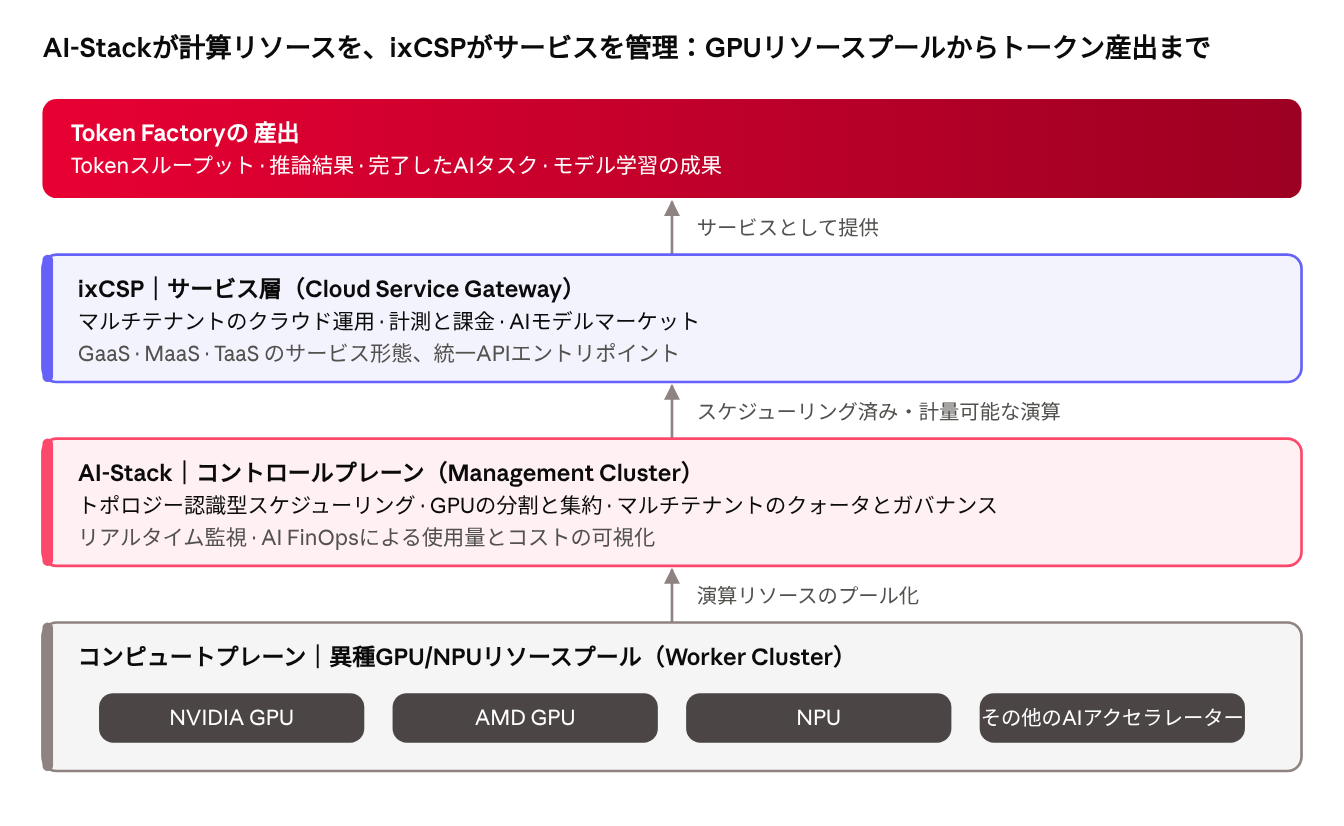Image resolution: width=1344 pixels, height=826 pixels.
Task: Click the heading コンピュートプレーン｜異種GPU/NPUリソースプール（Worker Cluster）
Action: click(465, 657)
